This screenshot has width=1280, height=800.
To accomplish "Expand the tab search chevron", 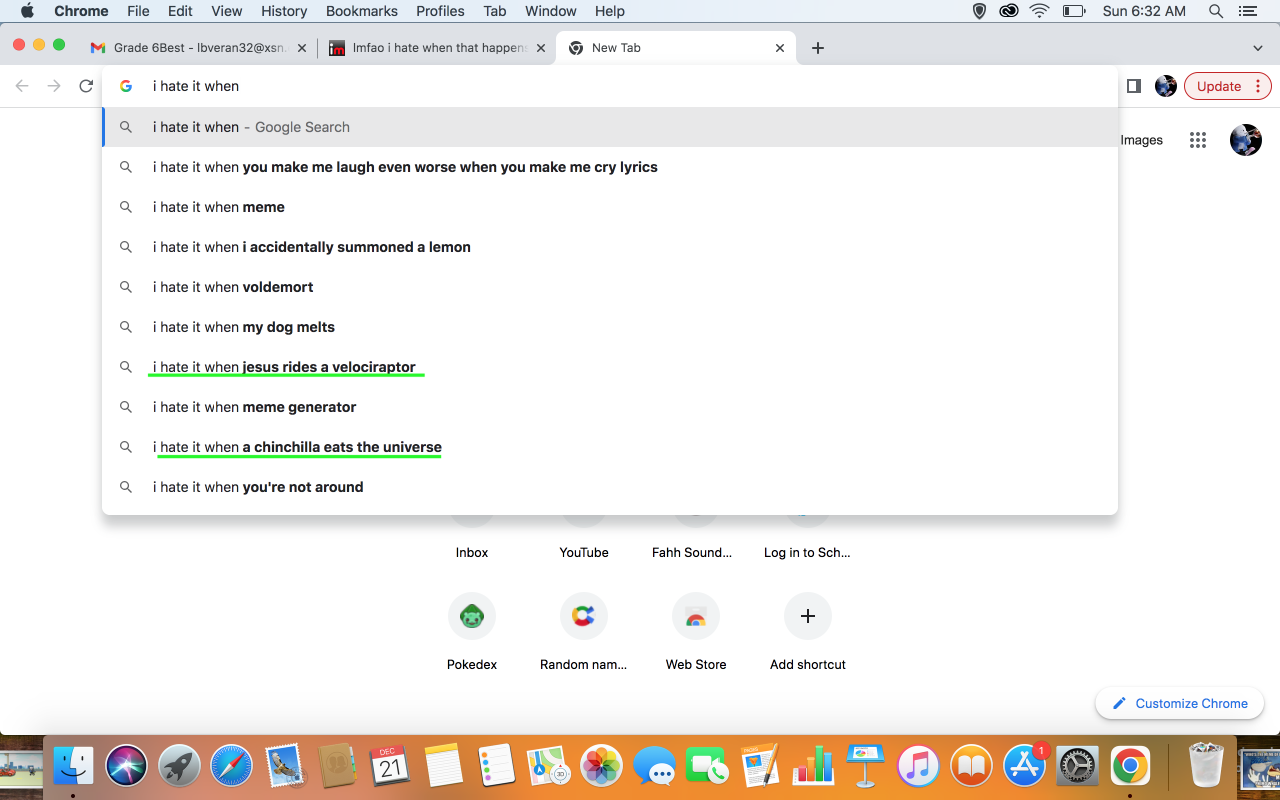I will click(1258, 48).
